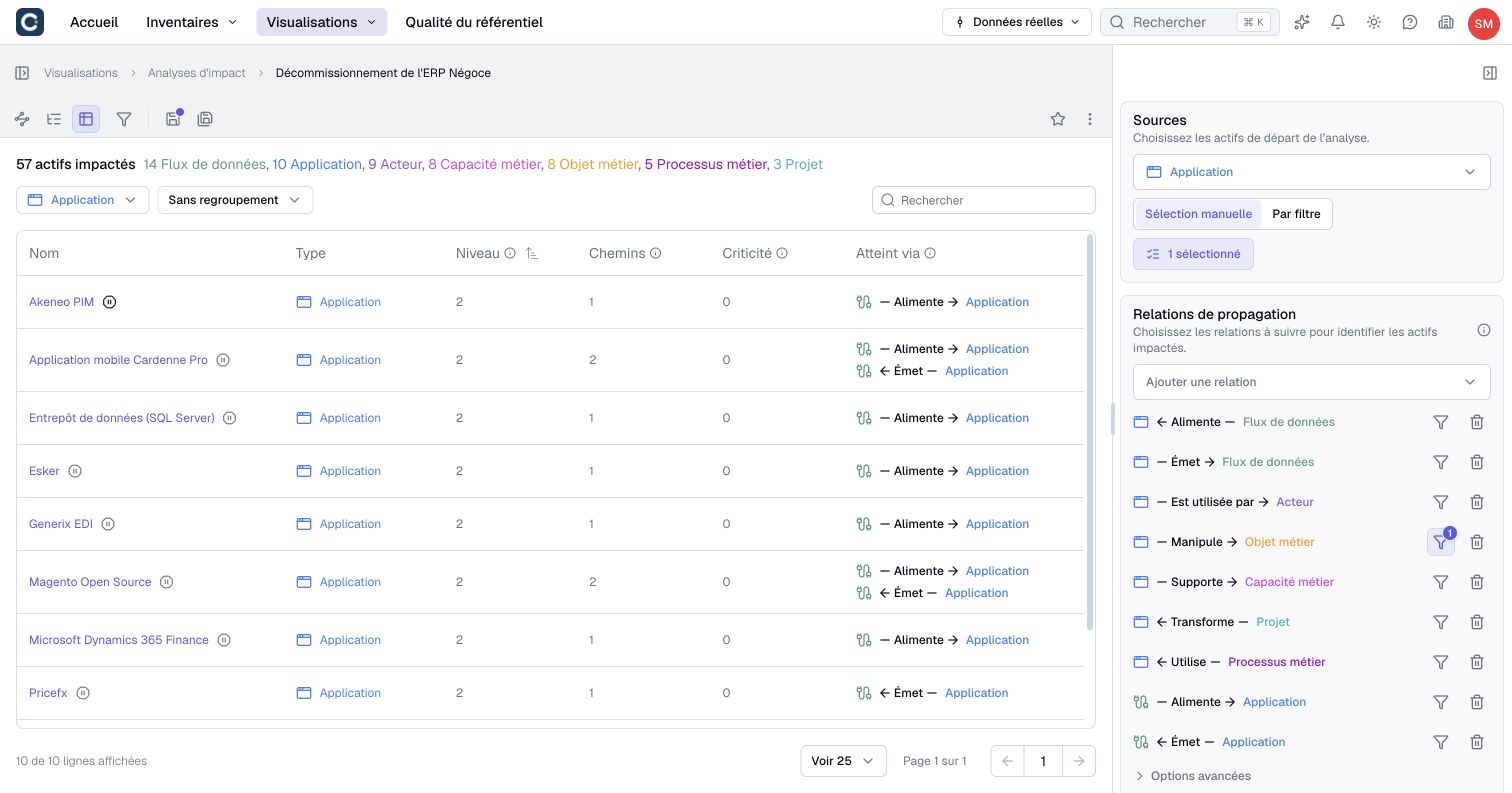The image size is (1512, 793).
Task: Open the graph view icon in toolbar
Action: tap(22, 119)
